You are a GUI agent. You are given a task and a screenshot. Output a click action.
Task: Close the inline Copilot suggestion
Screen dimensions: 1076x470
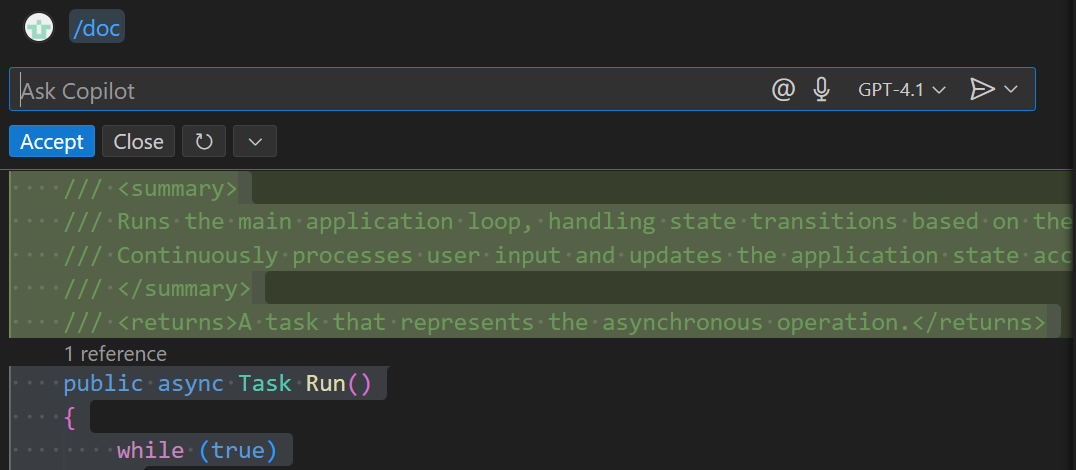coord(139,141)
